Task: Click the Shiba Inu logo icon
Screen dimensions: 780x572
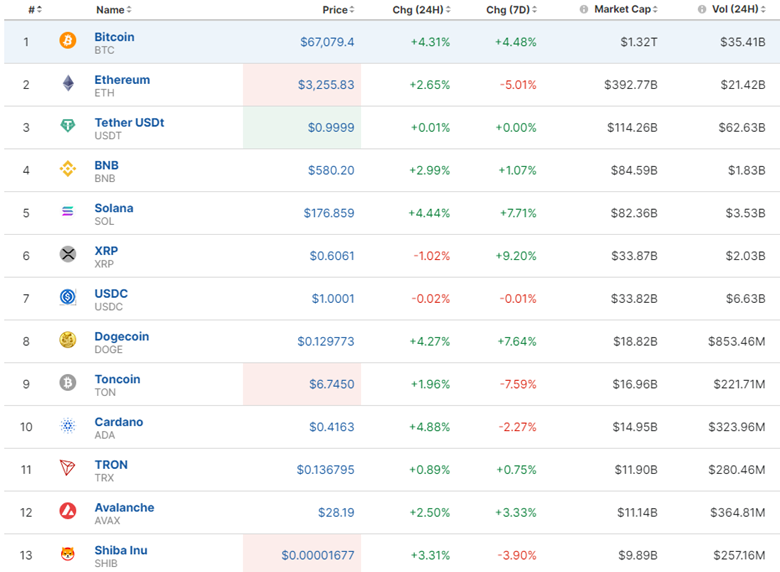Action: (x=68, y=554)
